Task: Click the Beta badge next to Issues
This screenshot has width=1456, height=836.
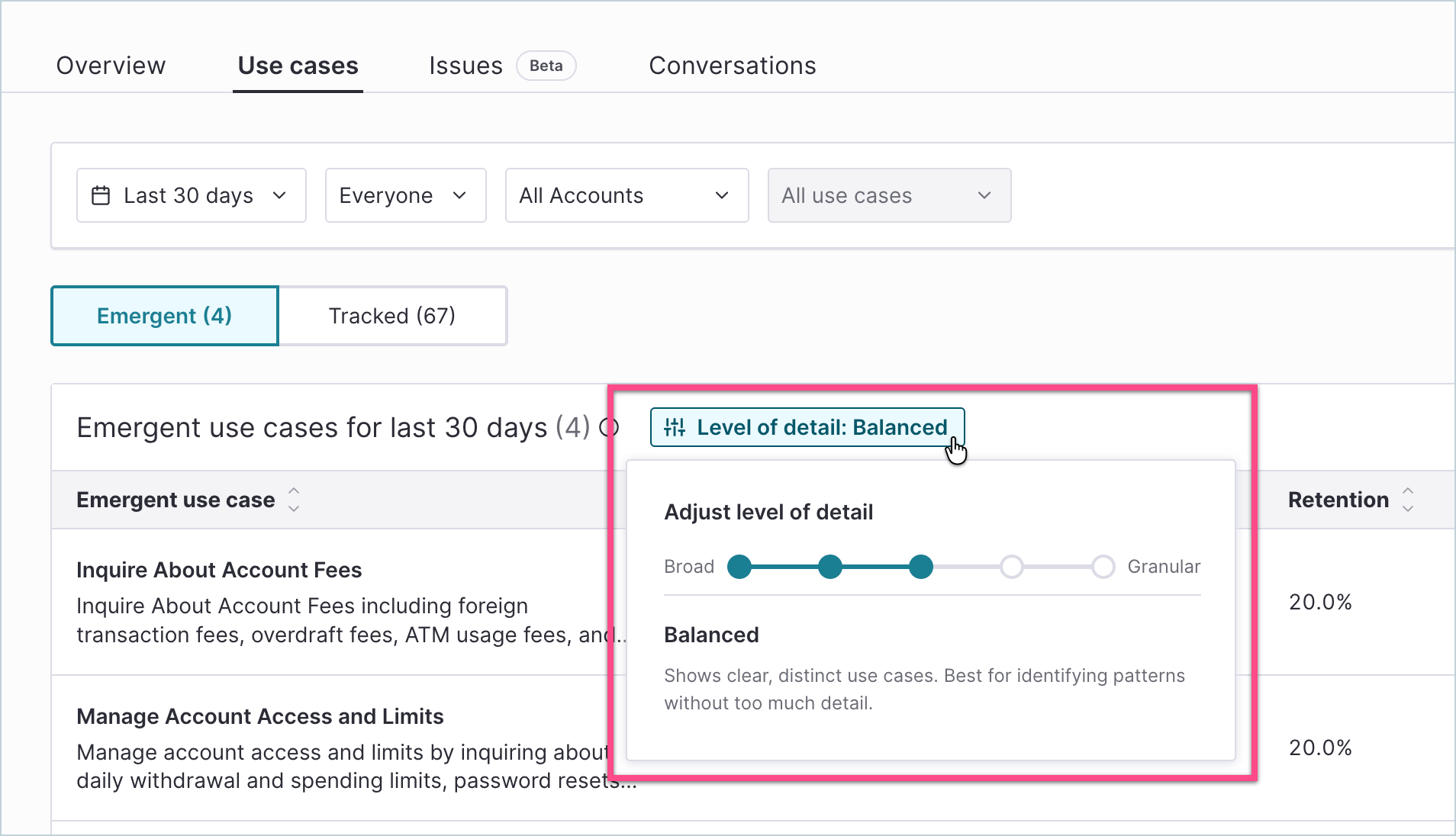Action: 546,66
